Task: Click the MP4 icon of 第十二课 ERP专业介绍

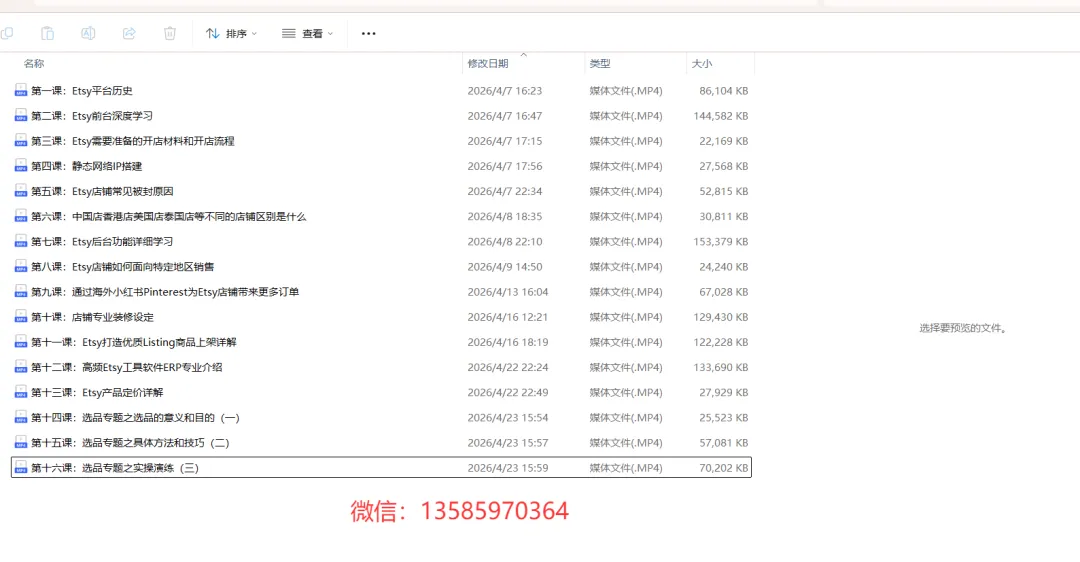Action: pos(21,367)
